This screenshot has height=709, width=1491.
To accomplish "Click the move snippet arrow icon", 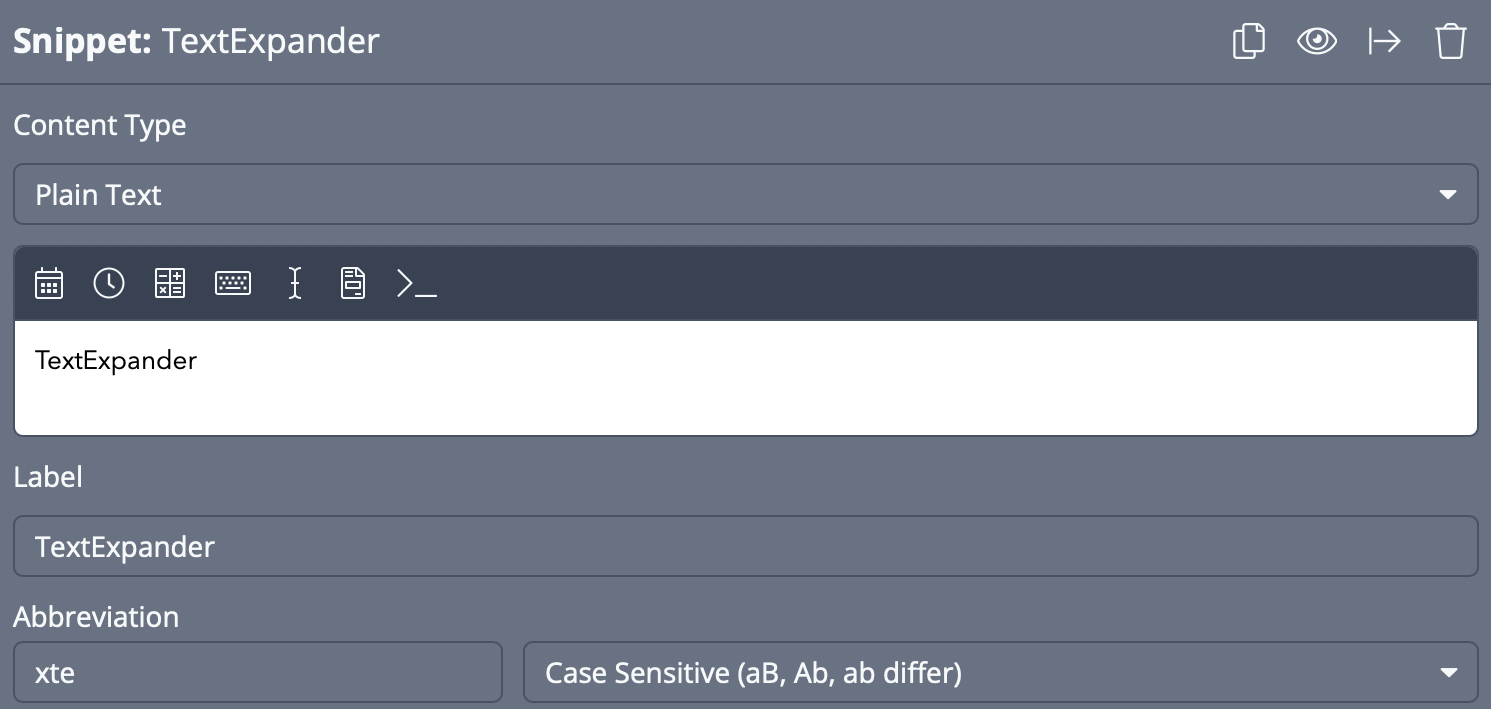I will click(x=1384, y=41).
